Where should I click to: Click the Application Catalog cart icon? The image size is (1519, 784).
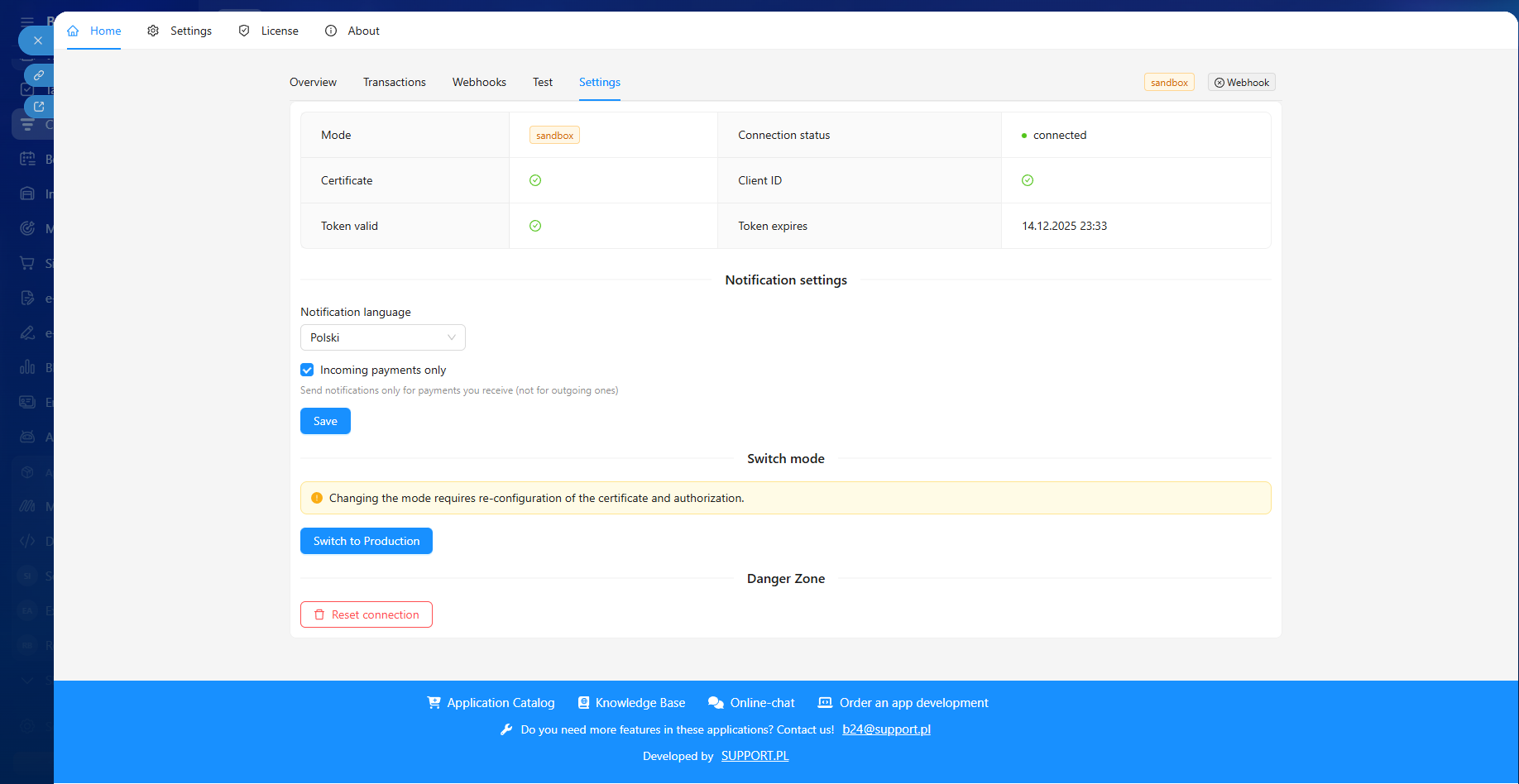point(434,703)
